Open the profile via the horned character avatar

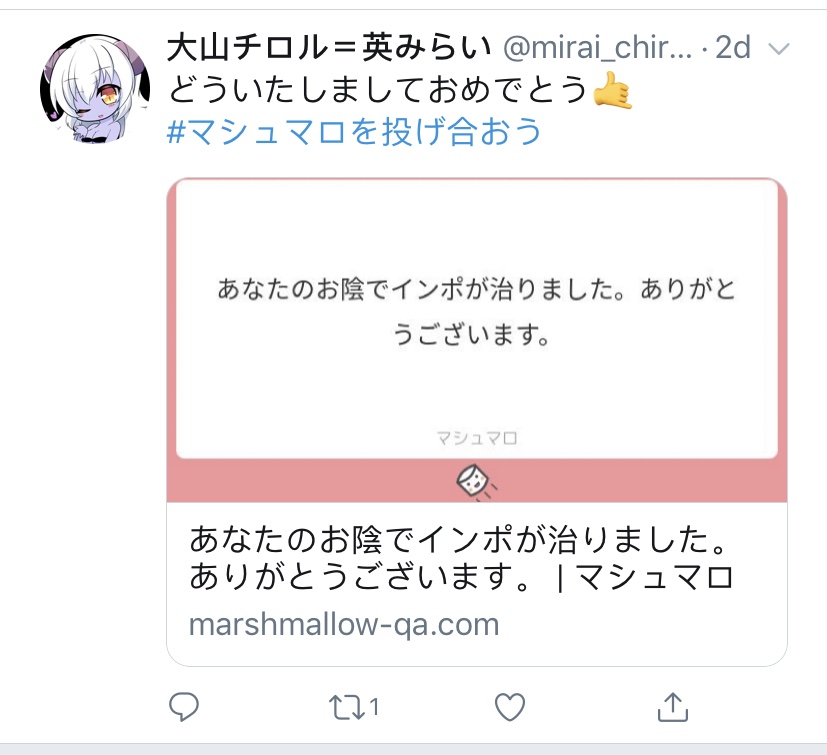coord(95,89)
